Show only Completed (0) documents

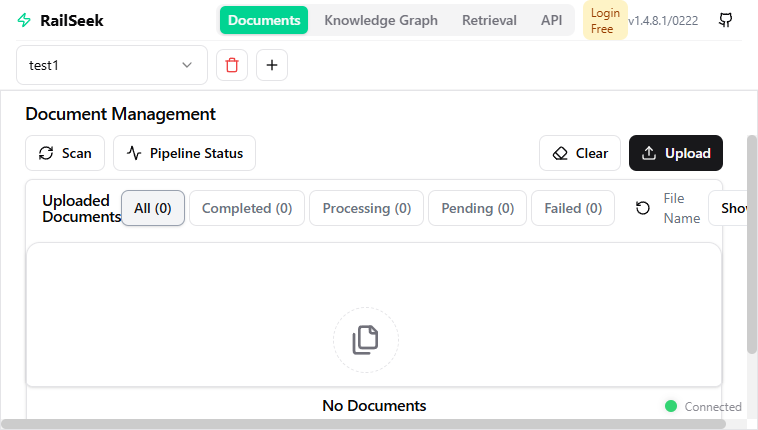[x=247, y=208]
